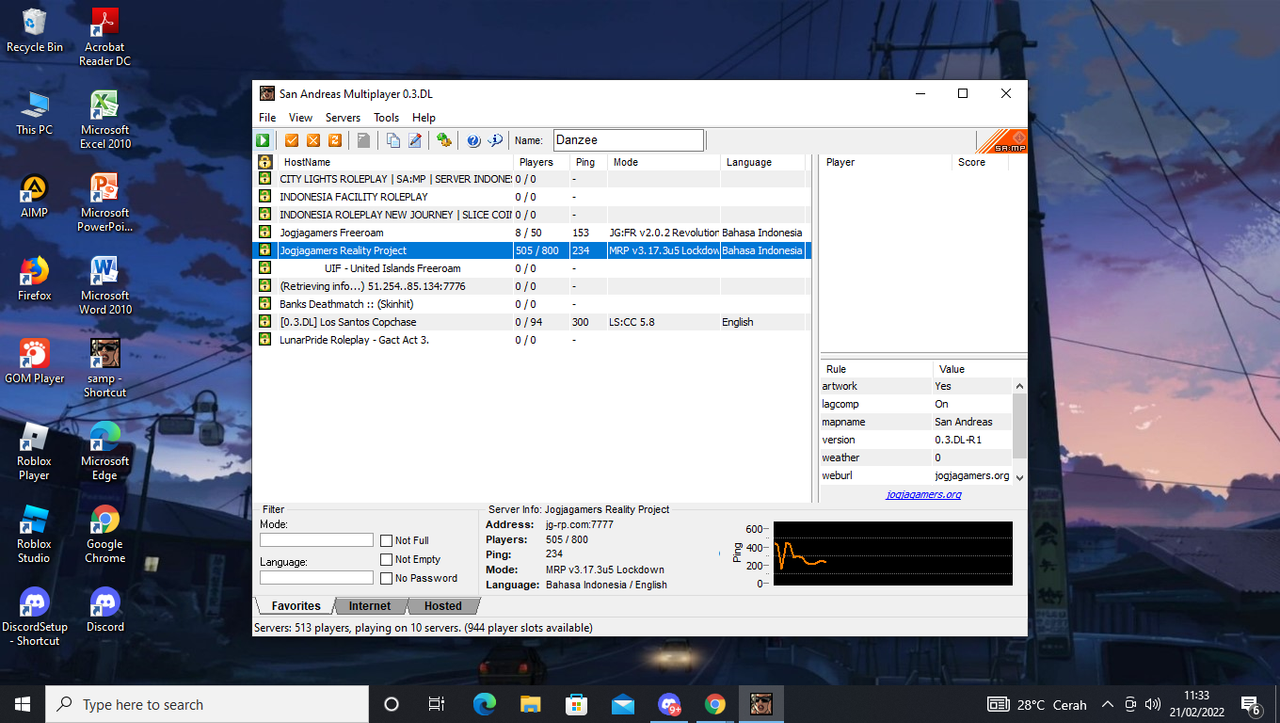Click the lock icon column header

point(265,162)
